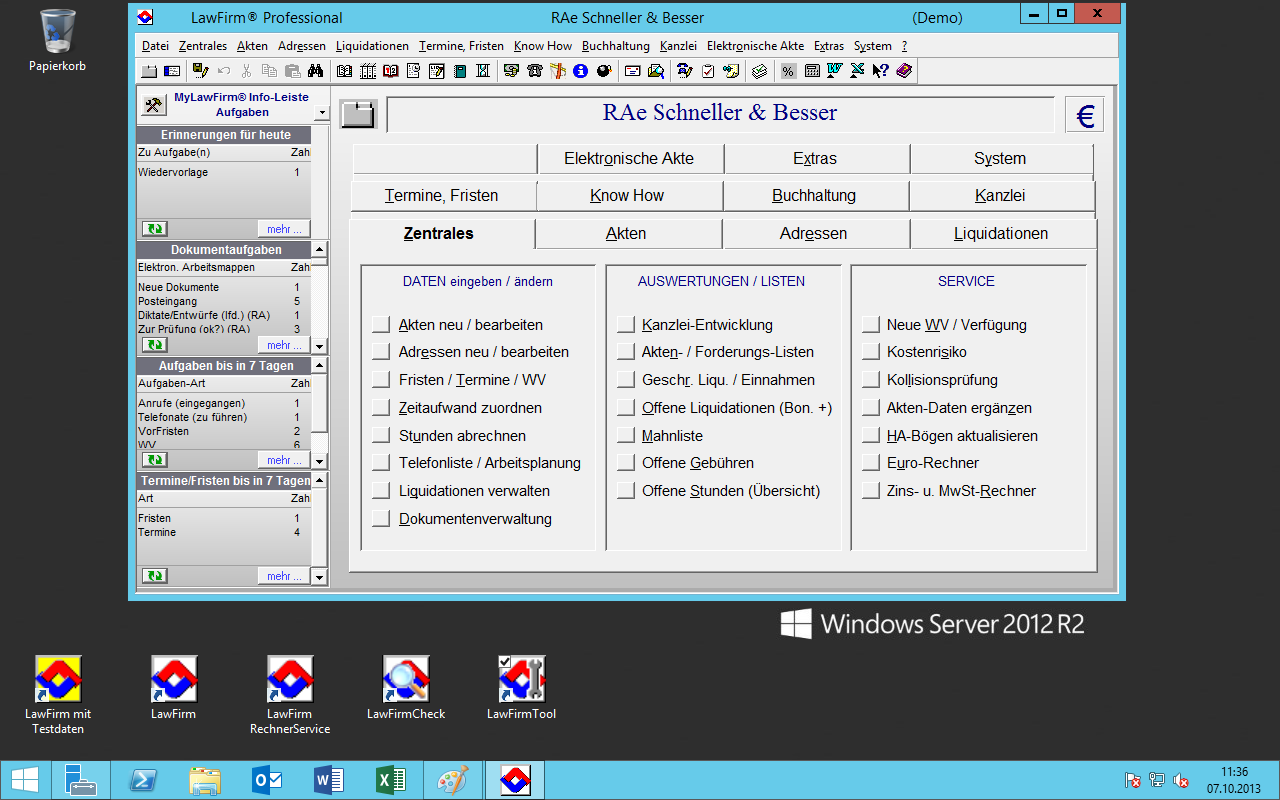Image resolution: width=1280 pixels, height=800 pixels.
Task: Click the scissors cut toolbar icon
Action: 246,71
